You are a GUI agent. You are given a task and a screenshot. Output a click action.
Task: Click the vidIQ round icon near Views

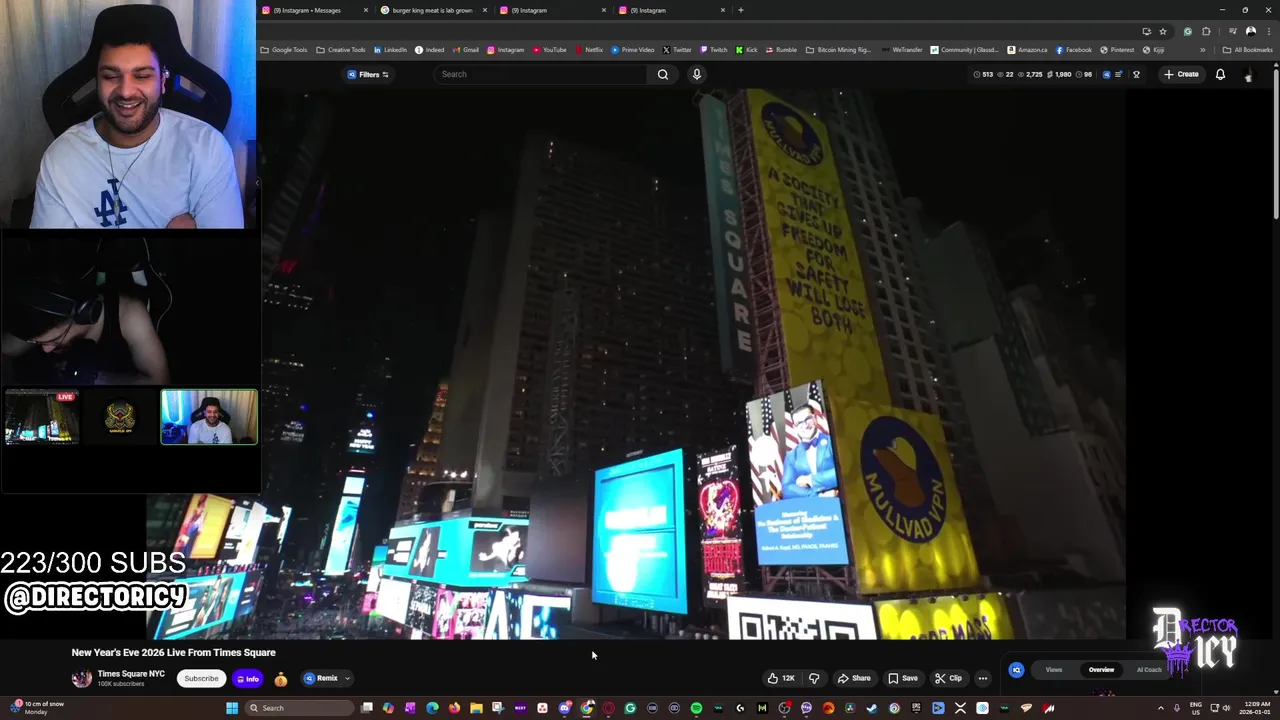pyautogui.click(x=1016, y=670)
